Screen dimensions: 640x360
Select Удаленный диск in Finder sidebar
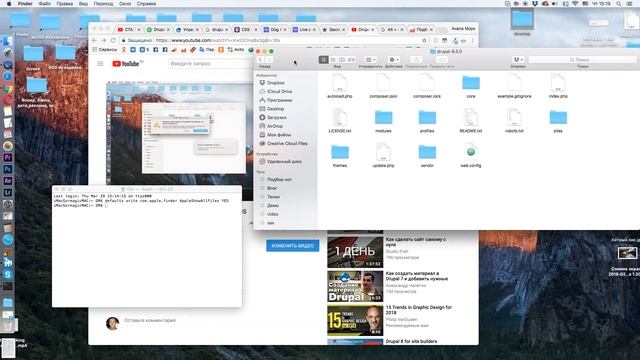coord(284,162)
